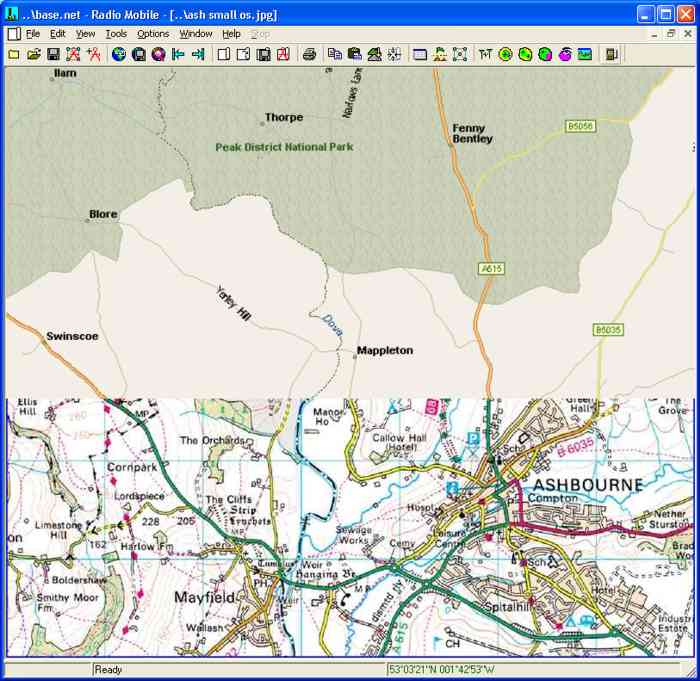
Task: Print the map using the printer icon
Action: (309, 54)
